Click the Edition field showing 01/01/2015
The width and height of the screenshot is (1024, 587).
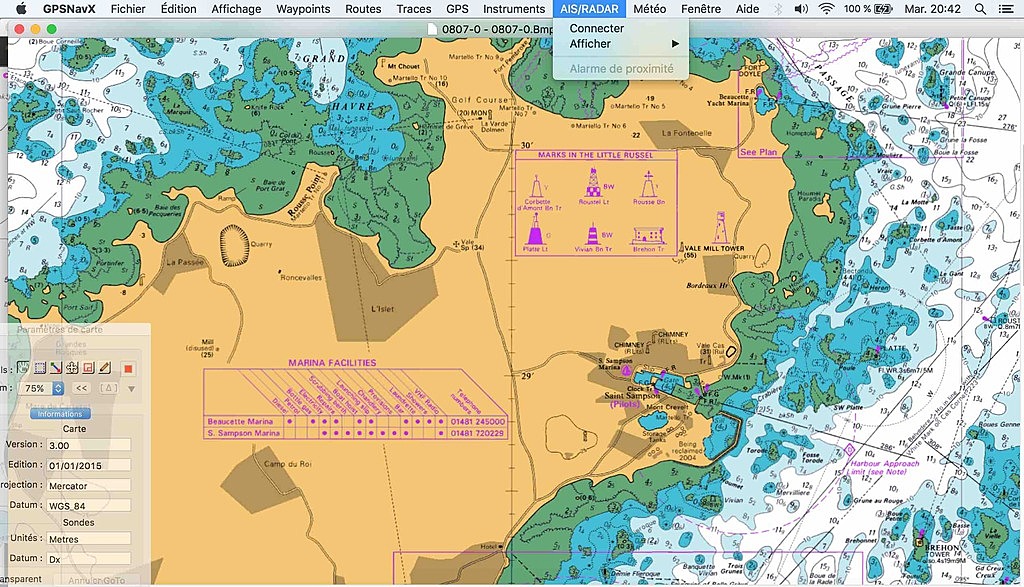pos(88,466)
